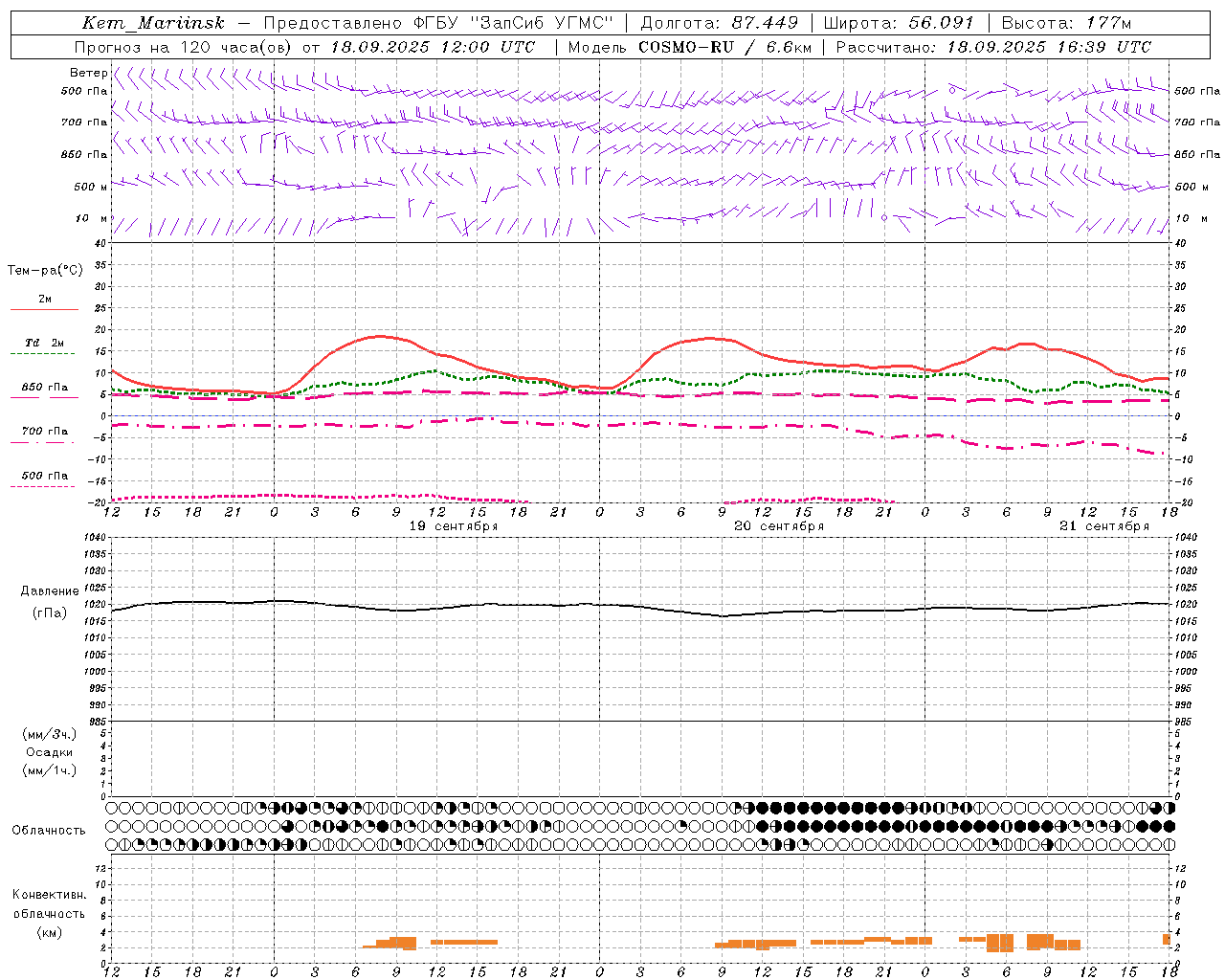Image resolution: width=1225 pixels, height=980 pixels.
Task: Click the 'Td 2м' dew point legend entry
Action: tap(44, 343)
